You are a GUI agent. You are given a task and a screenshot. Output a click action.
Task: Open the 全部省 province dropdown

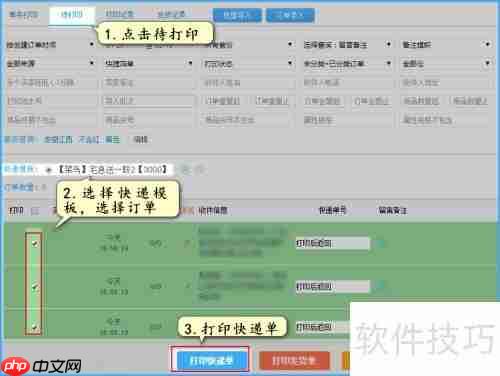tap(446, 63)
